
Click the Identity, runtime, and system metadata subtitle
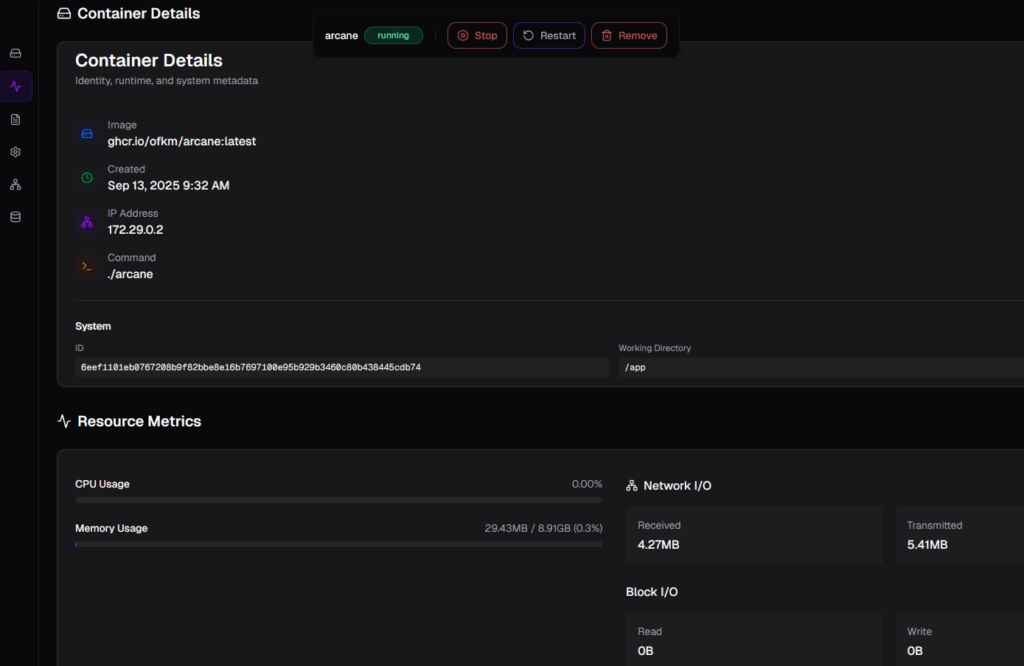(167, 80)
